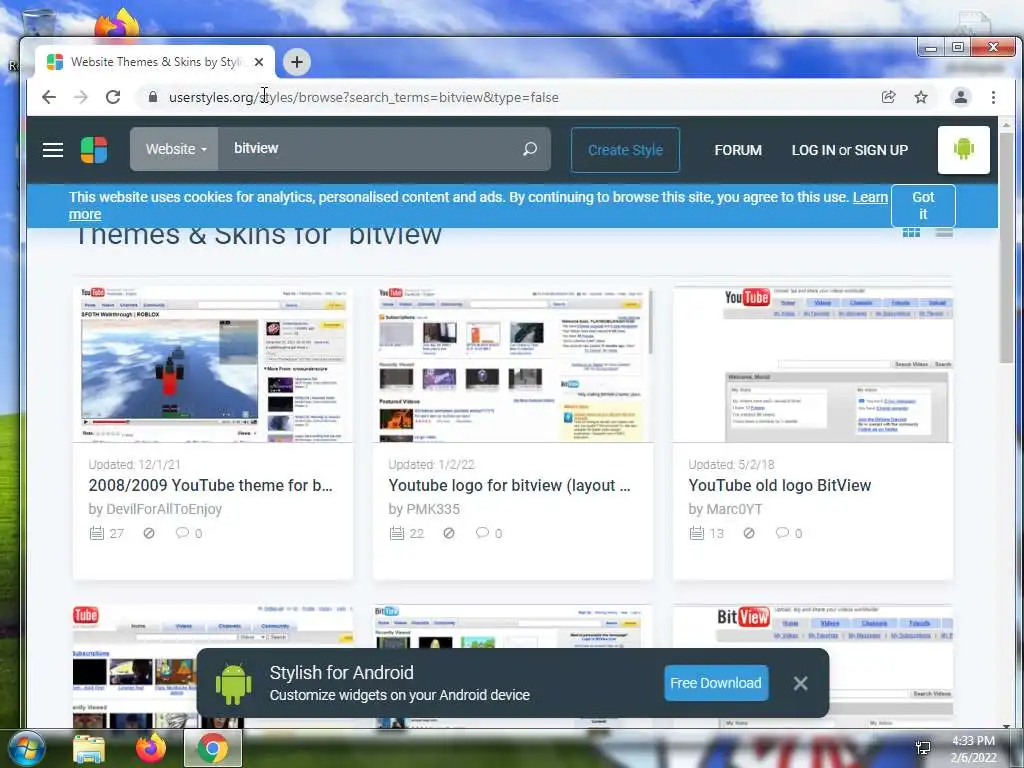Open a new tab with plus button
The width and height of the screenshot is (1024, 768).
pos(296,62)
